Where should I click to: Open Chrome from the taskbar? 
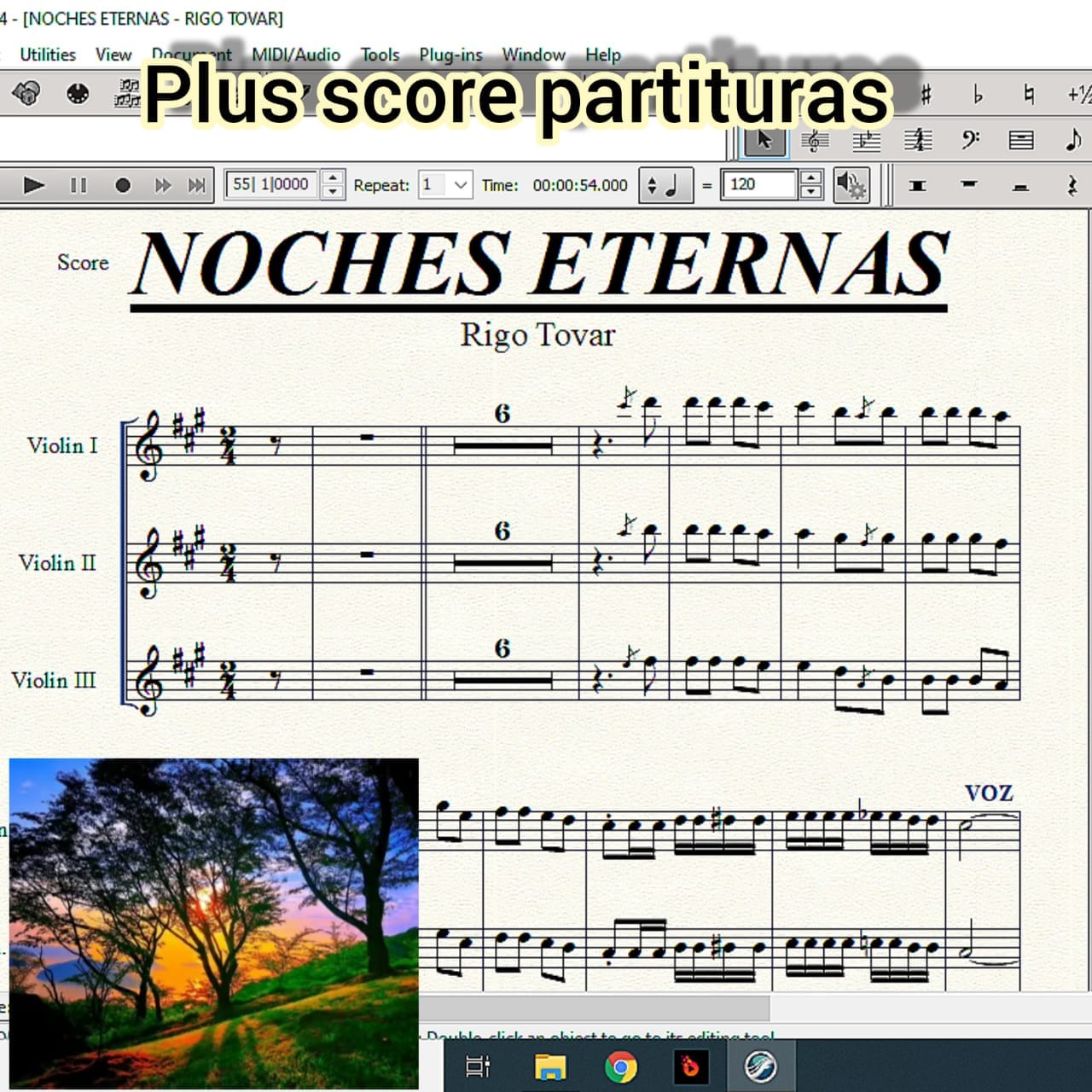pyautogui.click(x=621, y=1066)
